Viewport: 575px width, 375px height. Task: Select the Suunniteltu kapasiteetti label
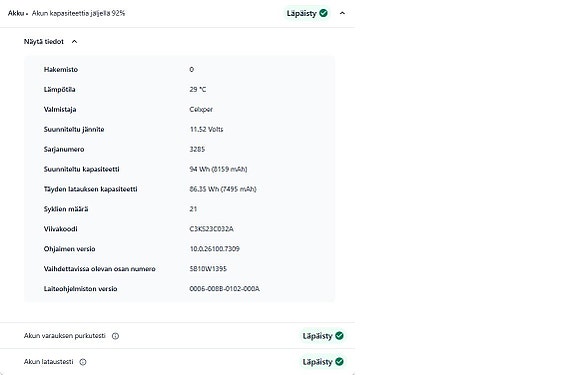[x=81, y=169]
